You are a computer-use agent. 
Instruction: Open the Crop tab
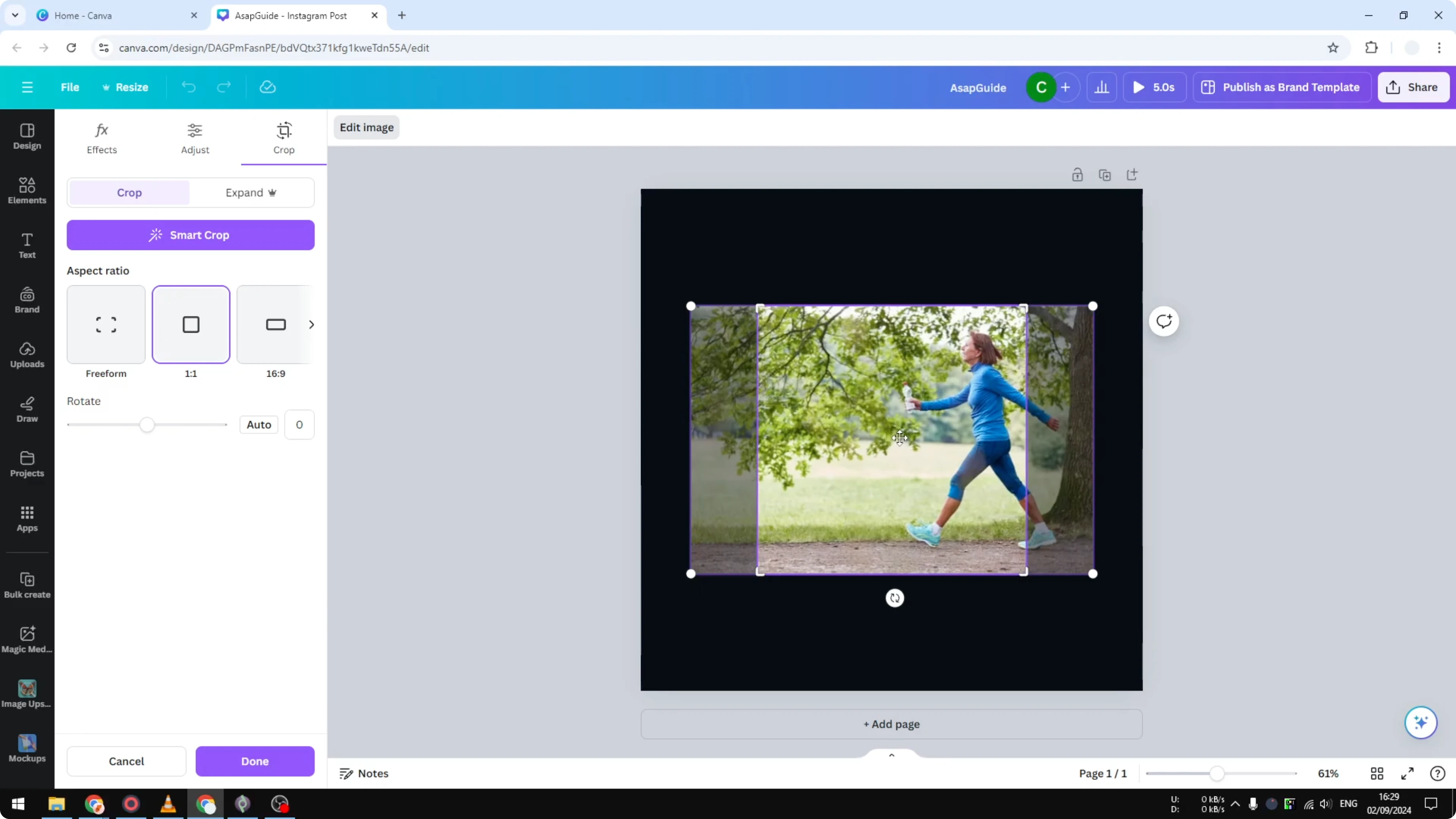pyautogui.click(x=284, y=138)
